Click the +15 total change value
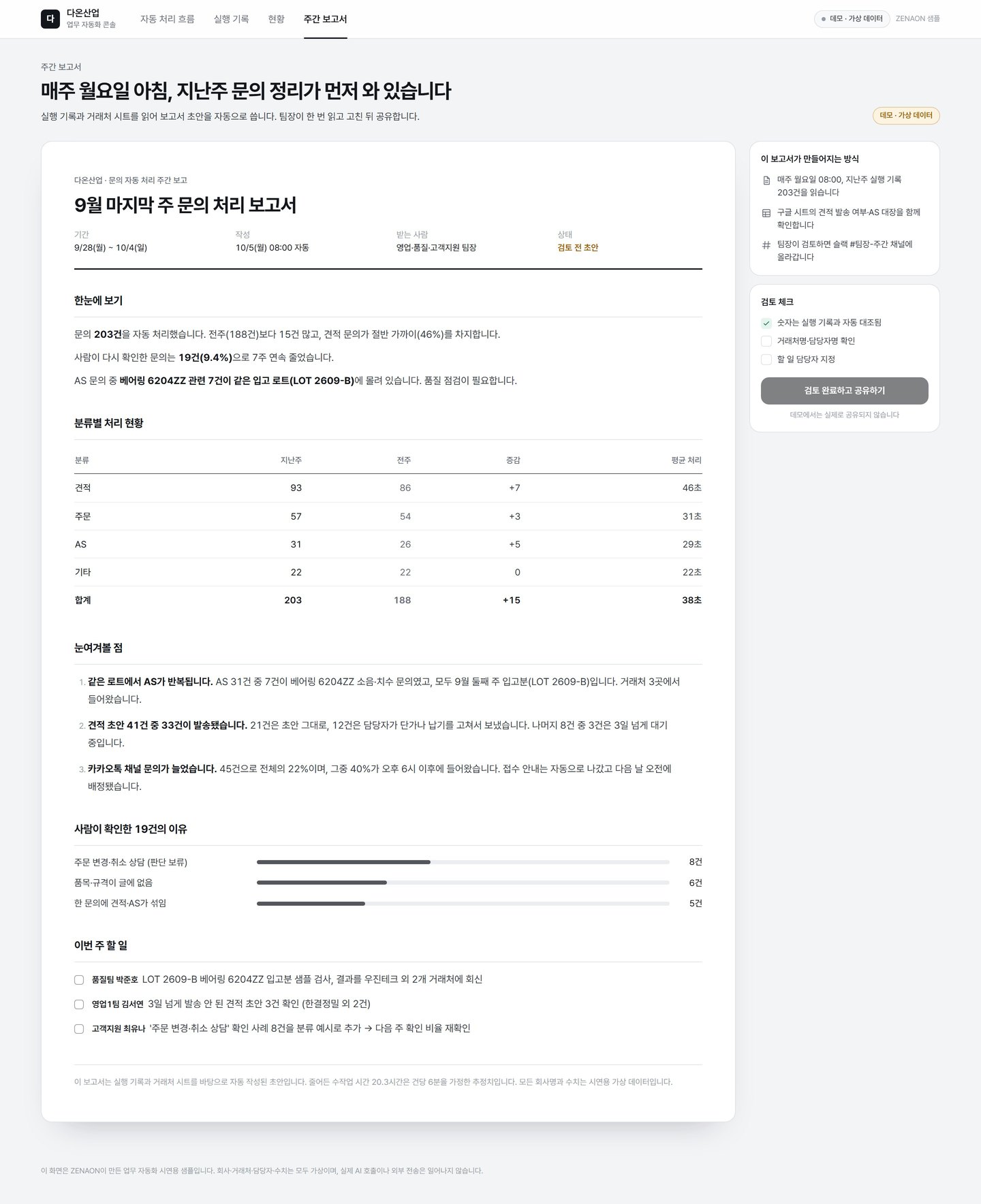The height and width of the screenshot is (1204, 981). coord(511,601)
